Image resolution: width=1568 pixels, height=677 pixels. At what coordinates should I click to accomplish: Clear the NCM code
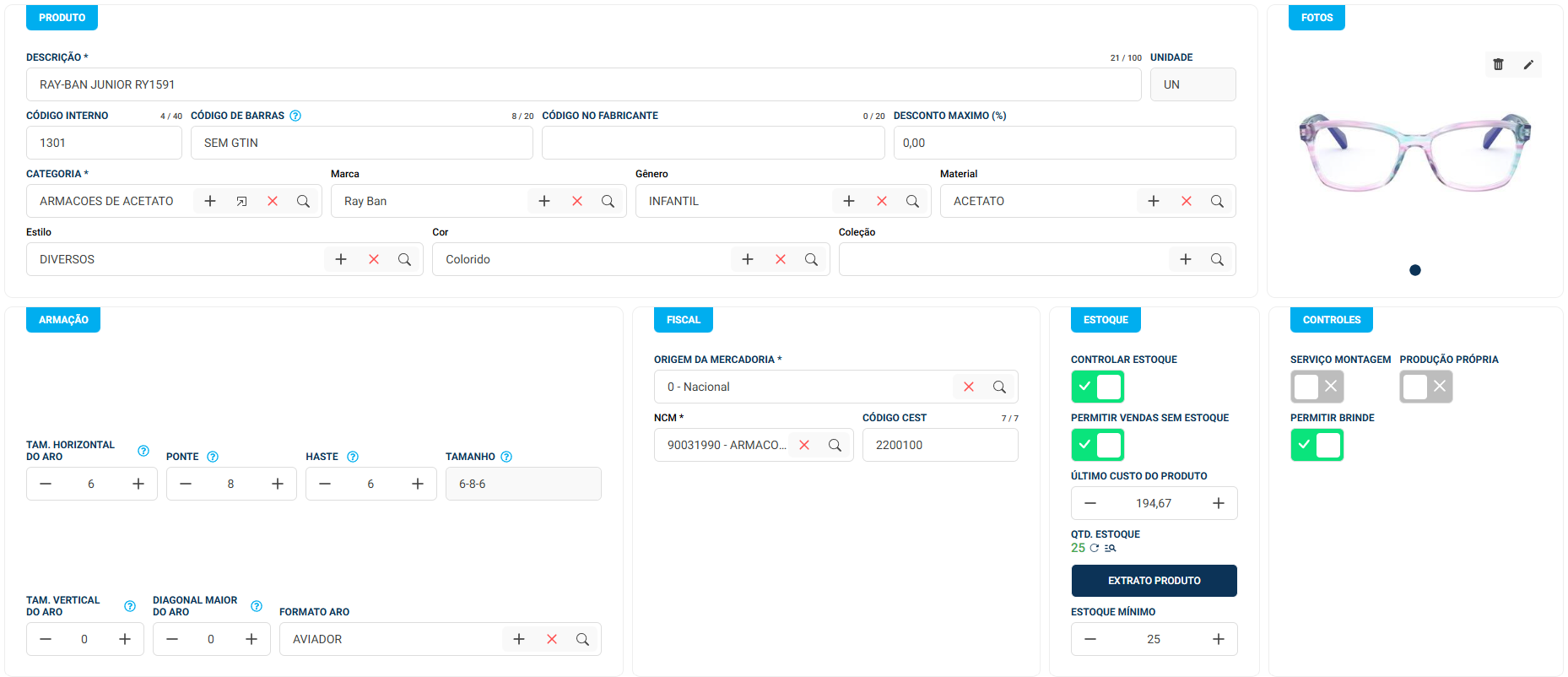804,445
